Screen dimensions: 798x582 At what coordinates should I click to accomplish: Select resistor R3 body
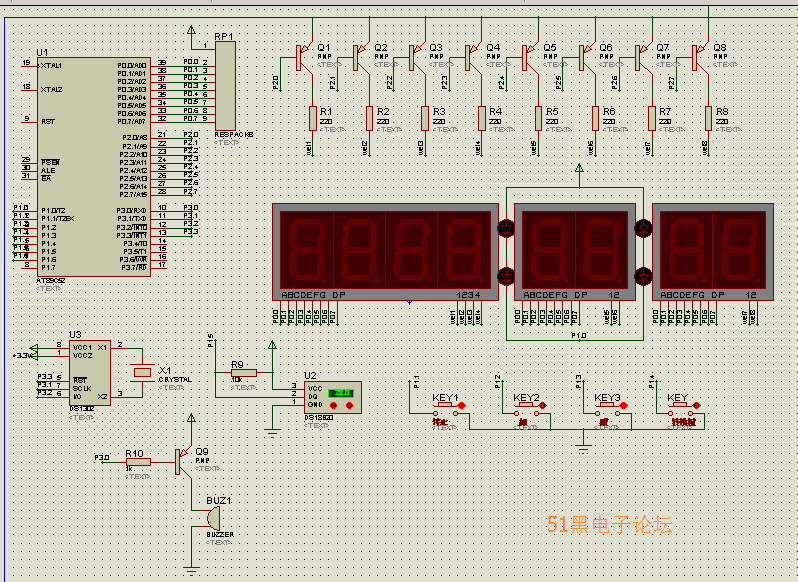425,119
